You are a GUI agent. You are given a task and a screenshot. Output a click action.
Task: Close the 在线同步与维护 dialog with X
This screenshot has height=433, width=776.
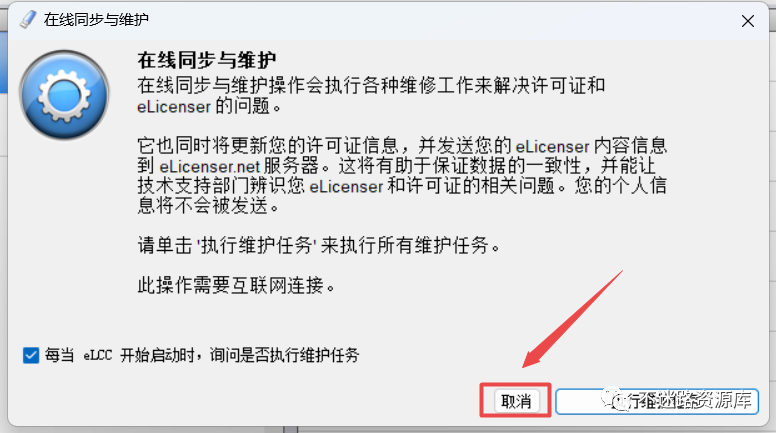(x=747, y=21)
